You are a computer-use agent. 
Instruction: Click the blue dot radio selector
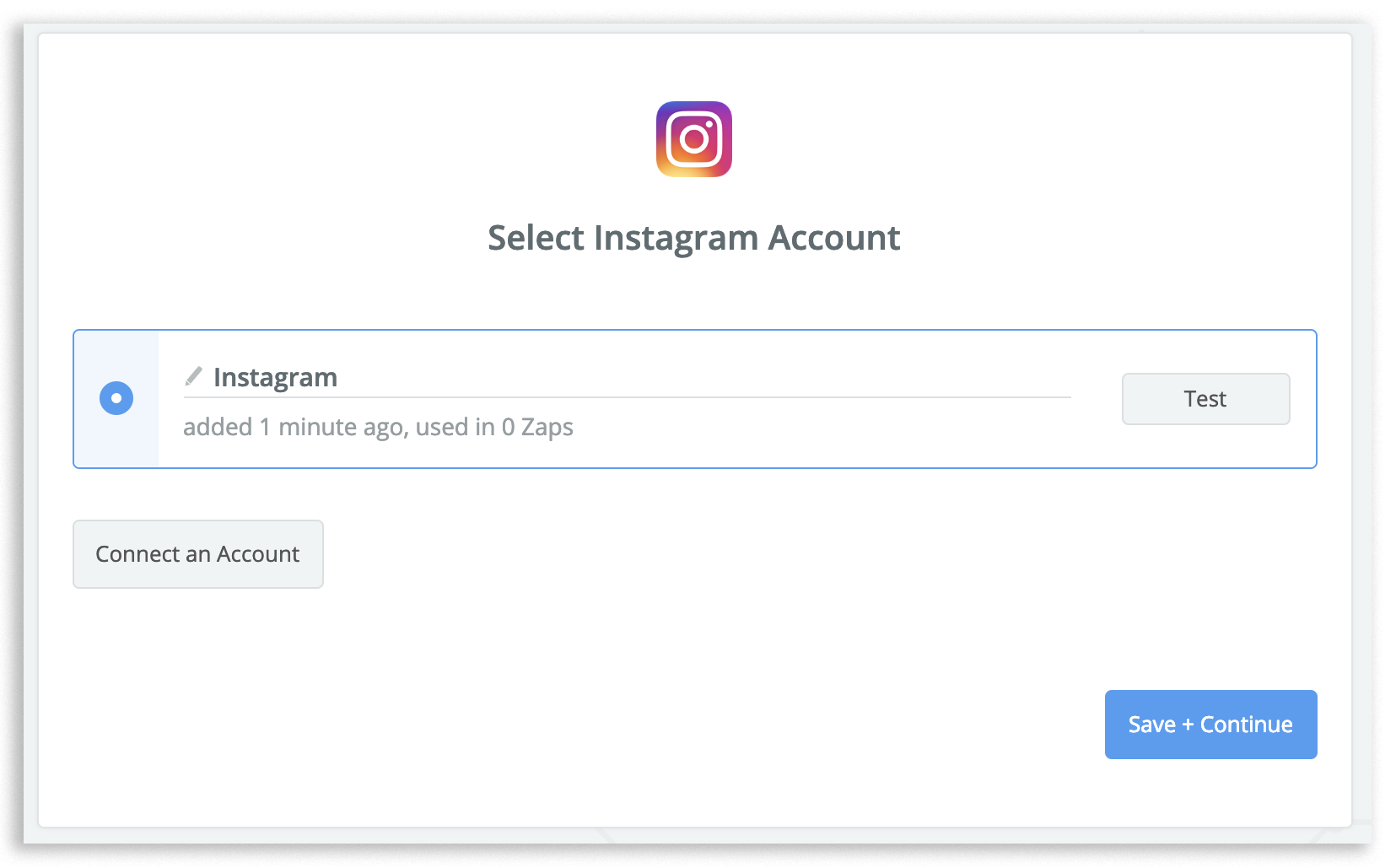click(116, 398)
